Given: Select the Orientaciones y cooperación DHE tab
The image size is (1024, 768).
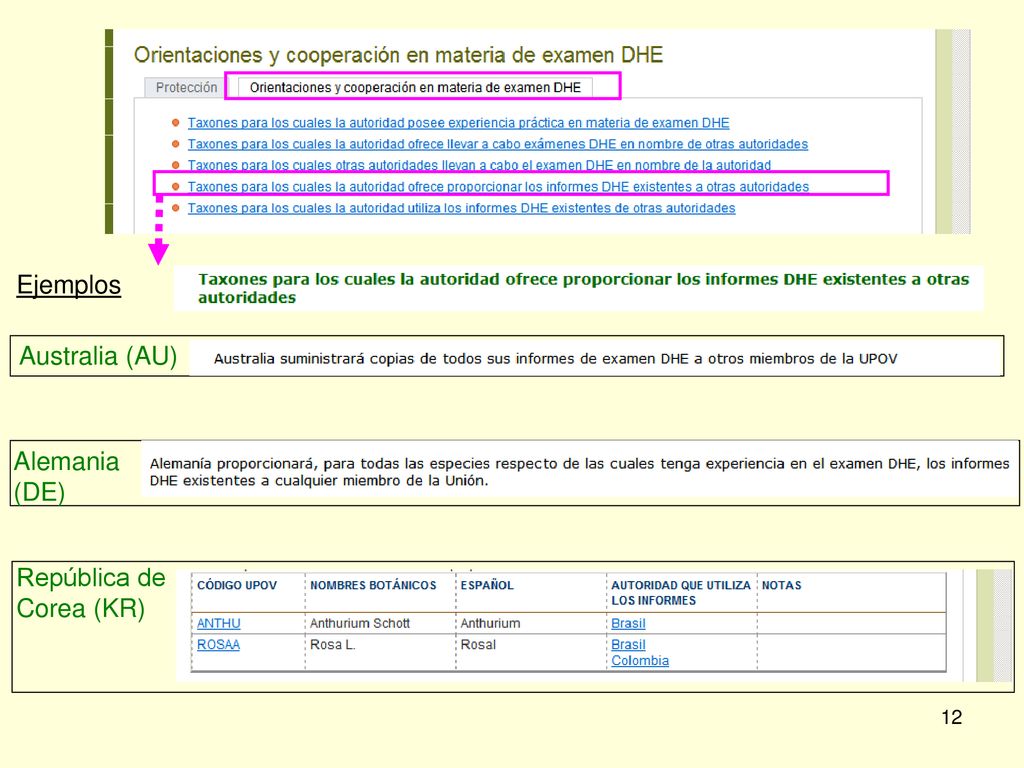Looking at the screenshot, I should pyautogui.click(x=415, y=88).
